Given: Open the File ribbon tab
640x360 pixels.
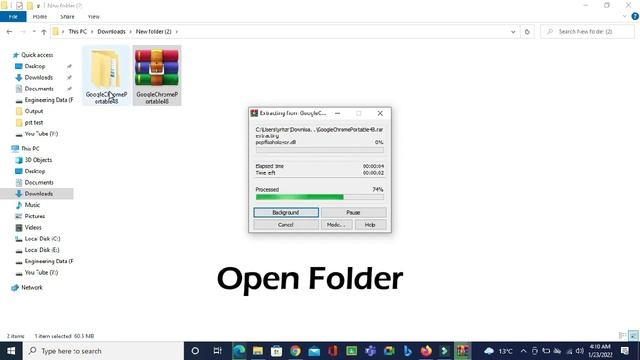Looking at the screenshot, I should [x=13, y=17].
